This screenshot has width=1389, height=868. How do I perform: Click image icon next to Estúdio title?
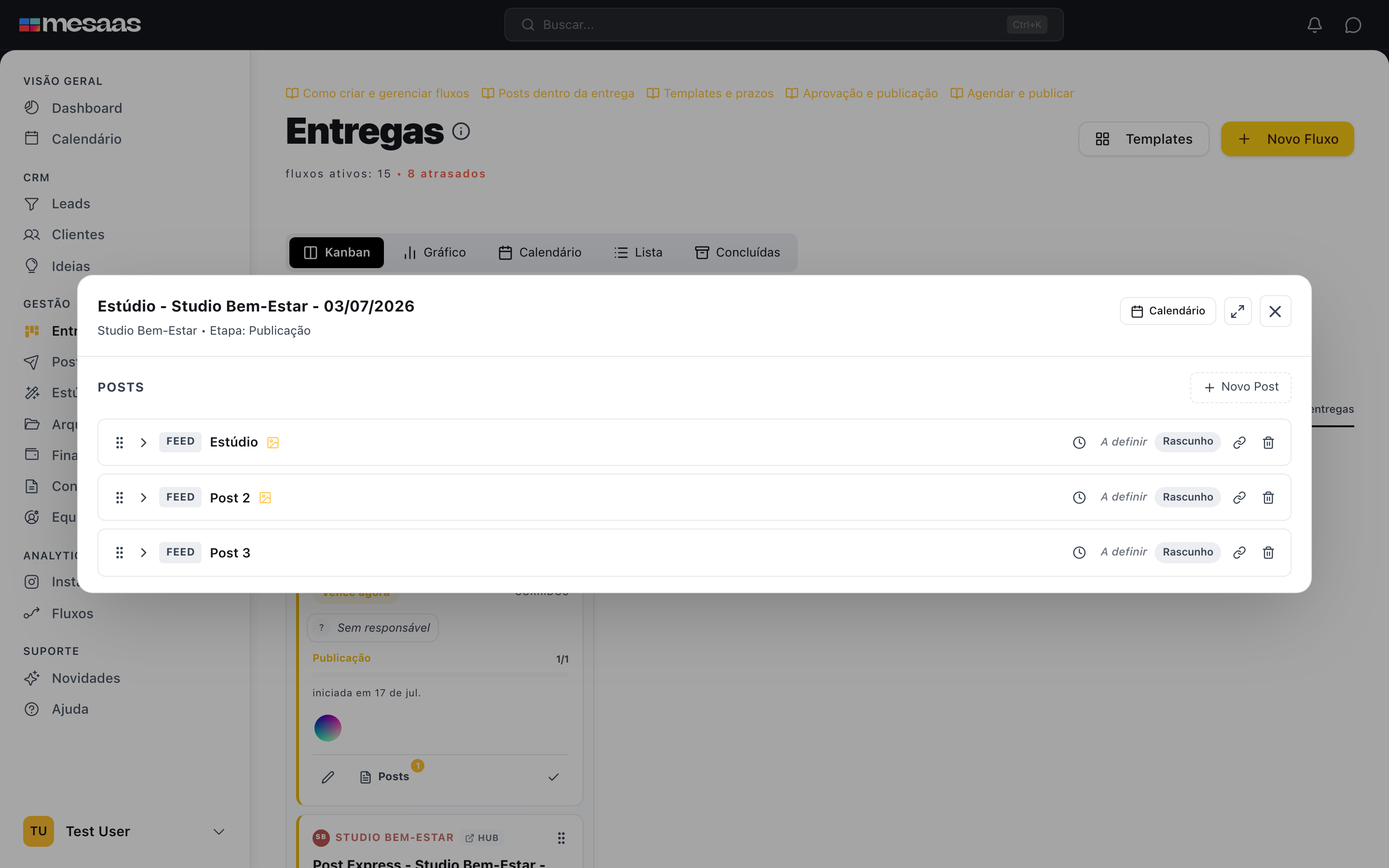pyautogui.click(x=273, y=443)
